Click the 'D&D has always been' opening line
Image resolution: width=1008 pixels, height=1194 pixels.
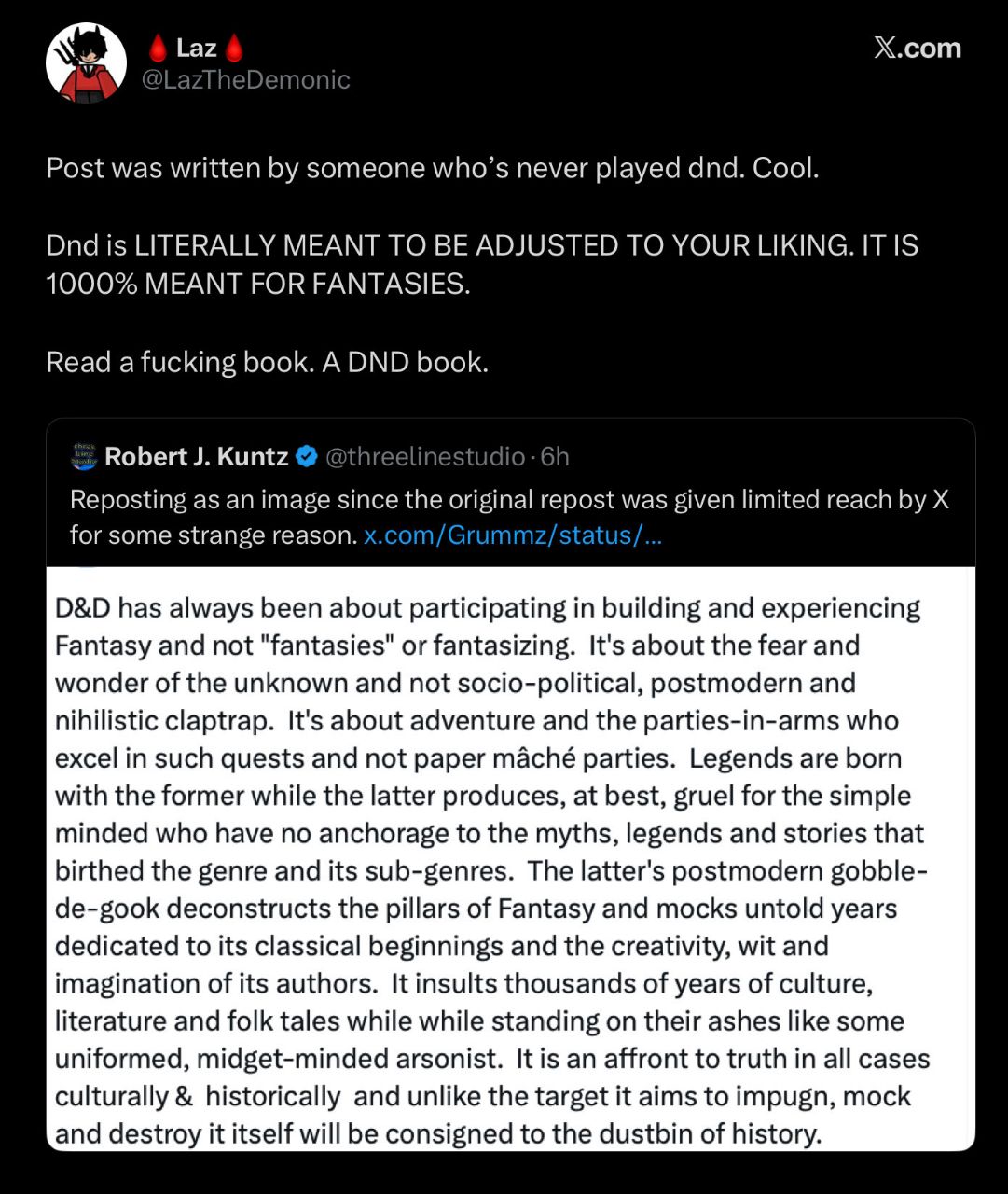pyautogui.click(x=488, y=608)
